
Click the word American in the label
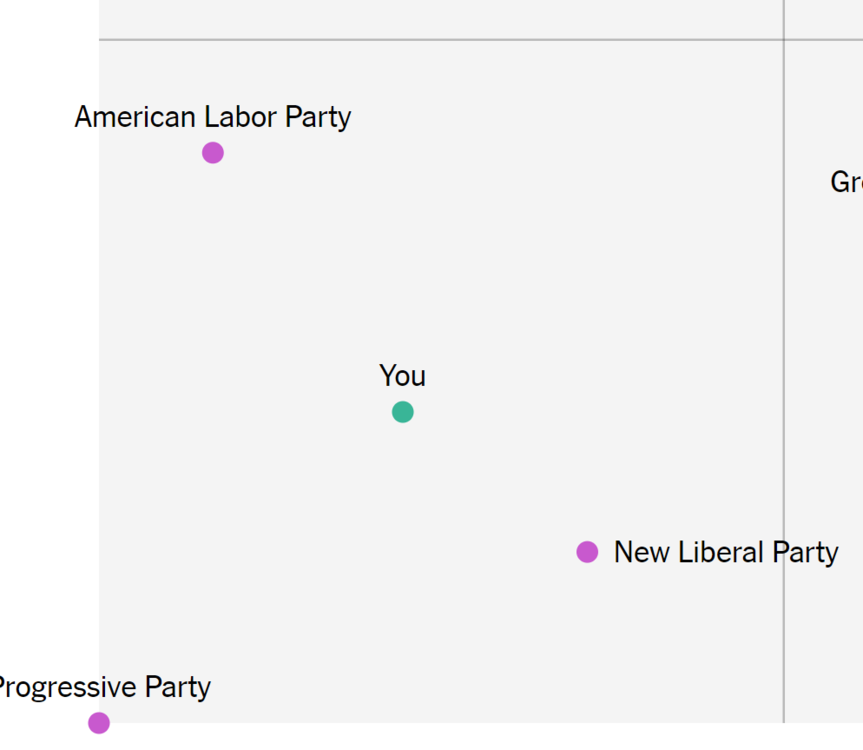coord(135,117)
